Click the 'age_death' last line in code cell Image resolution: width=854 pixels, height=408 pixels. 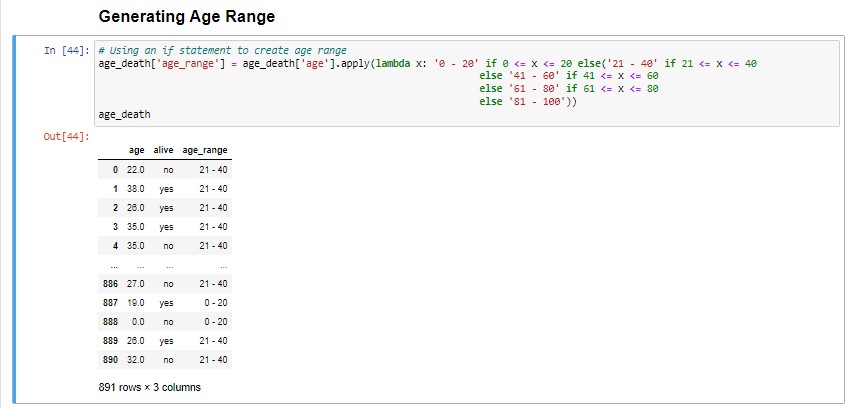pyautogui.click(x=124, y=114)
